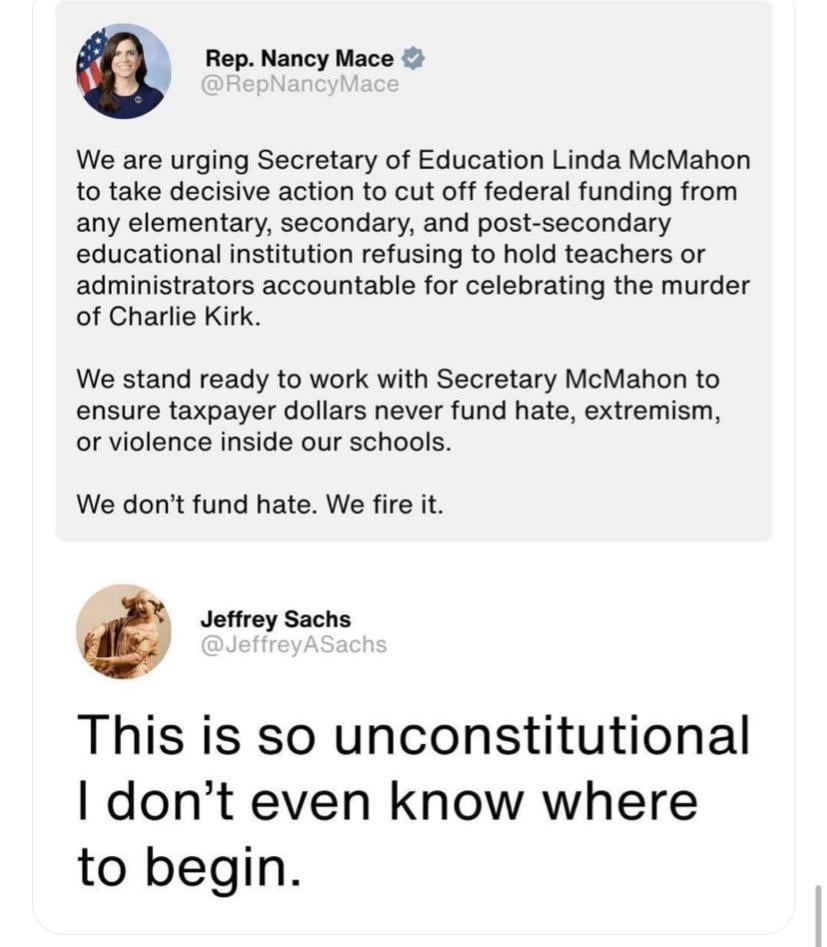Image resolution: width=827 pixels, height=947 pixels.
Task: Click the Rep. Nancy Mace display name
Action: pos(299,59)
